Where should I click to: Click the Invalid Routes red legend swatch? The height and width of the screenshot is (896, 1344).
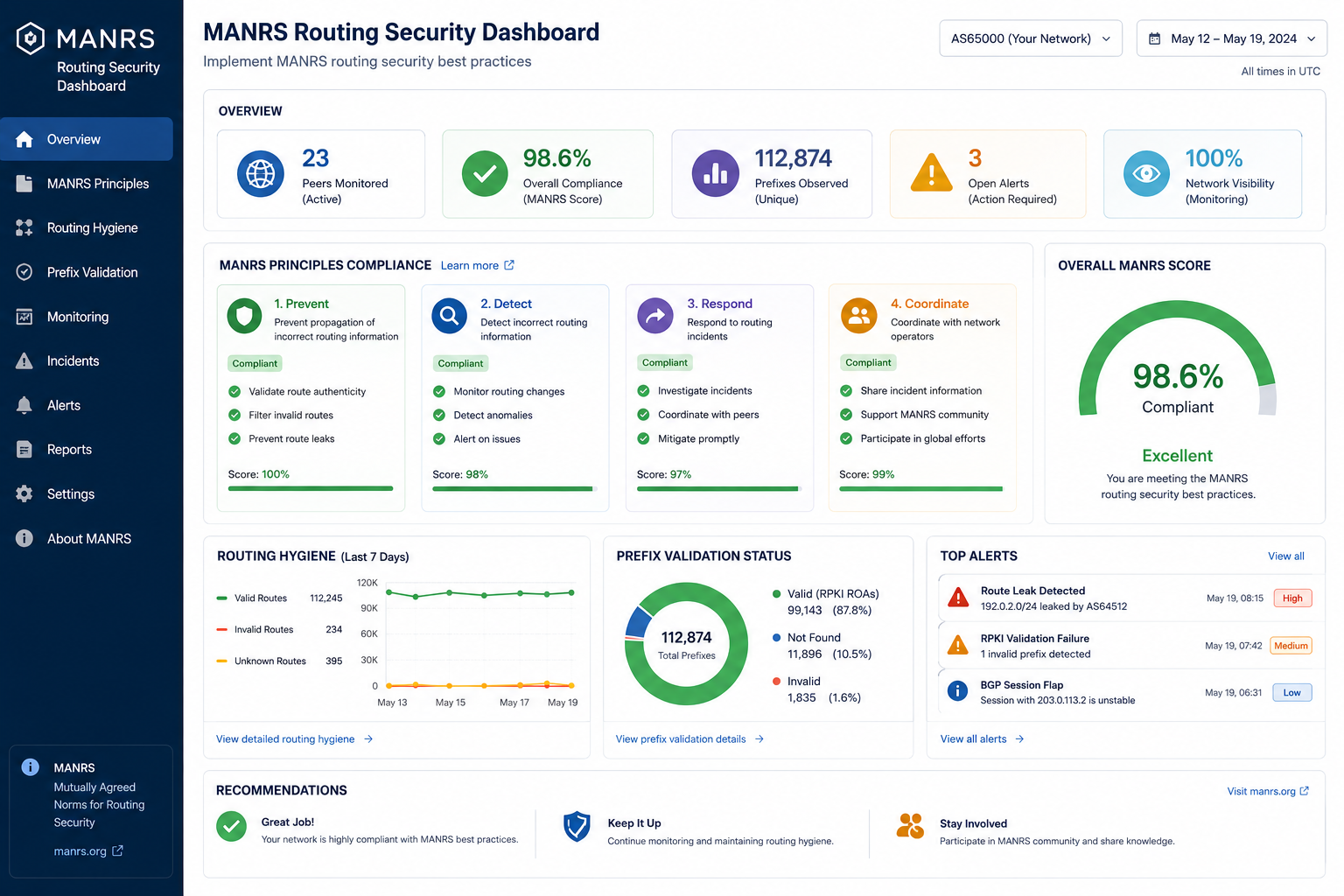222,629
